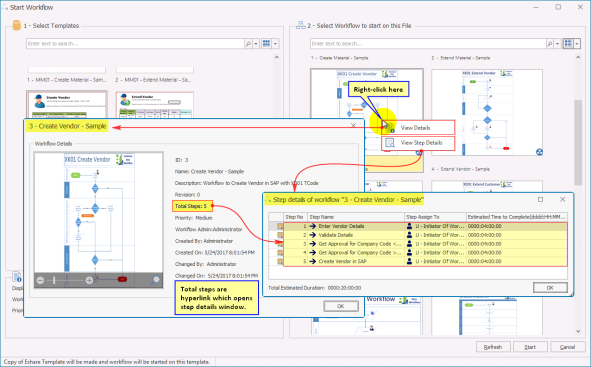Click arrow icon beside Create Vendor in SAP

pyautogui.click(x=312, y=261)
